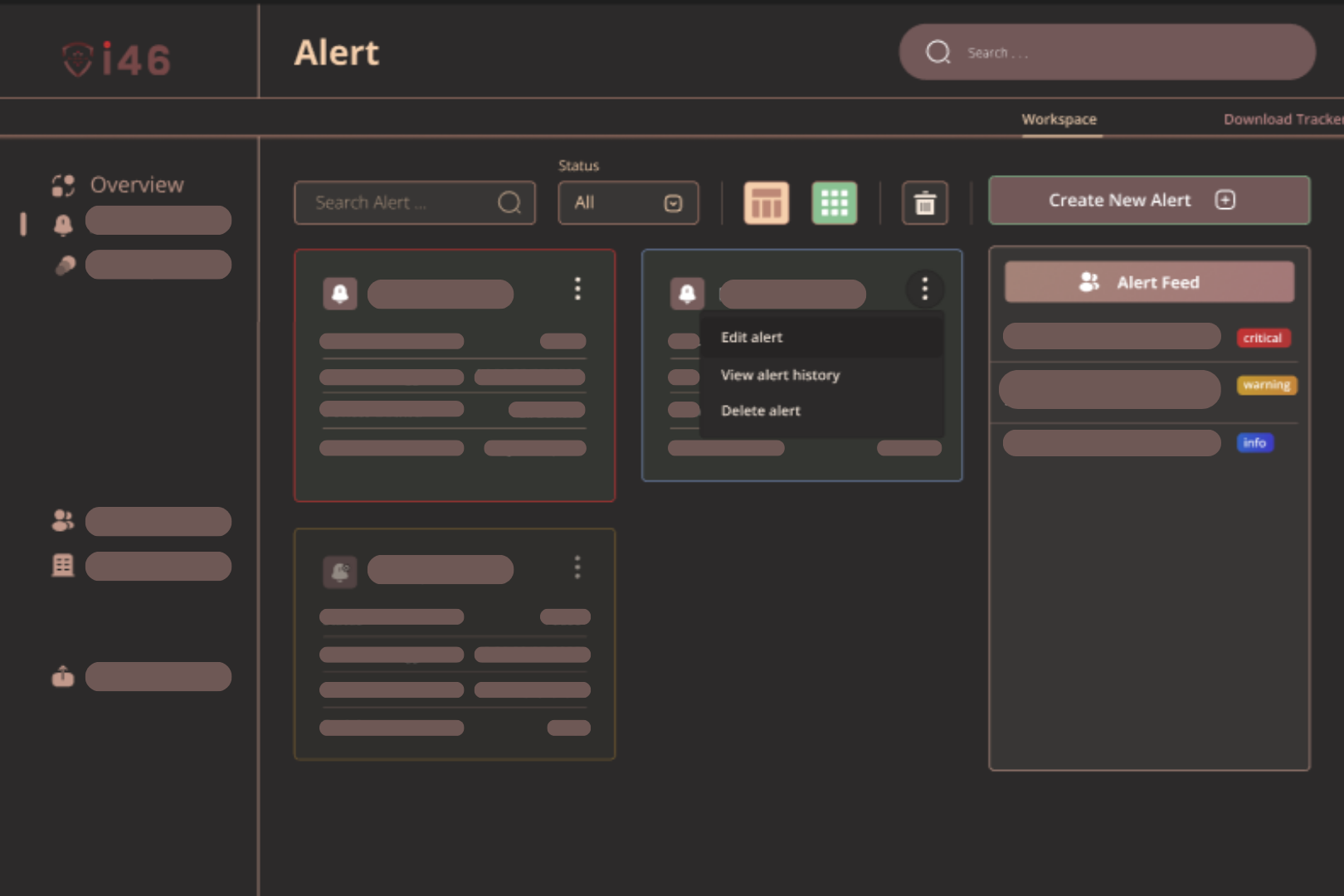Screen dimensions: 1344x896
Task: Click the magnifier icon in top search
Action: 938,52
